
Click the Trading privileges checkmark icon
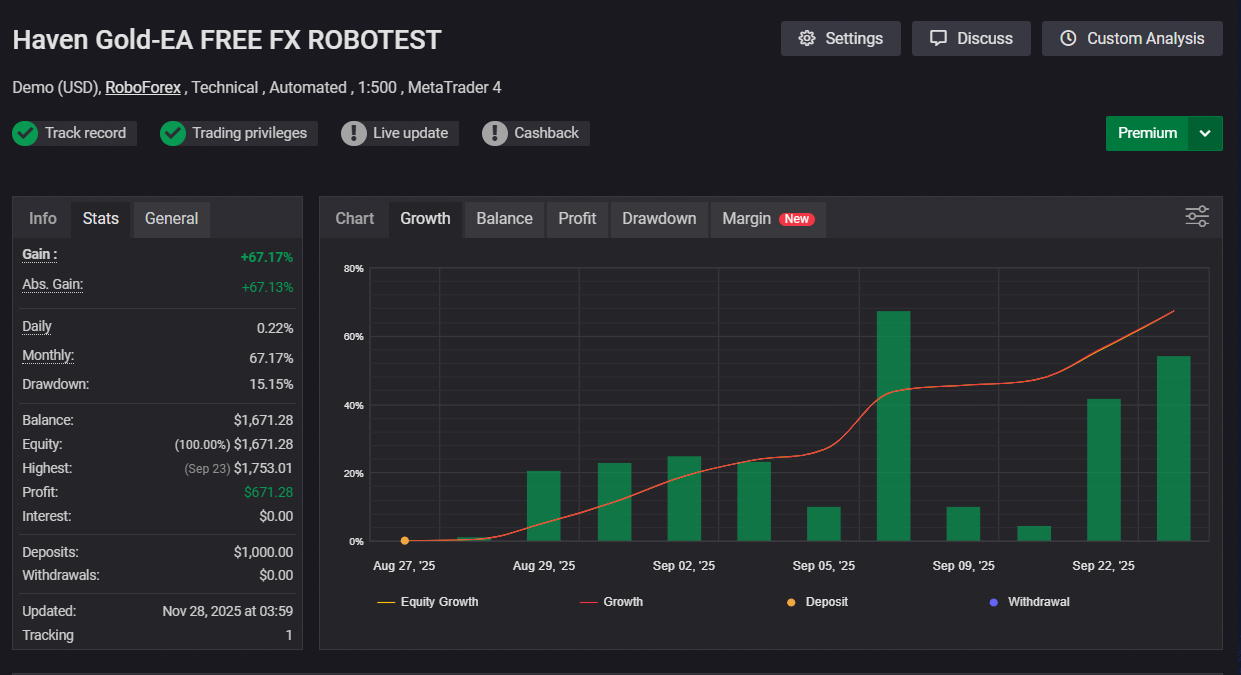173,133
